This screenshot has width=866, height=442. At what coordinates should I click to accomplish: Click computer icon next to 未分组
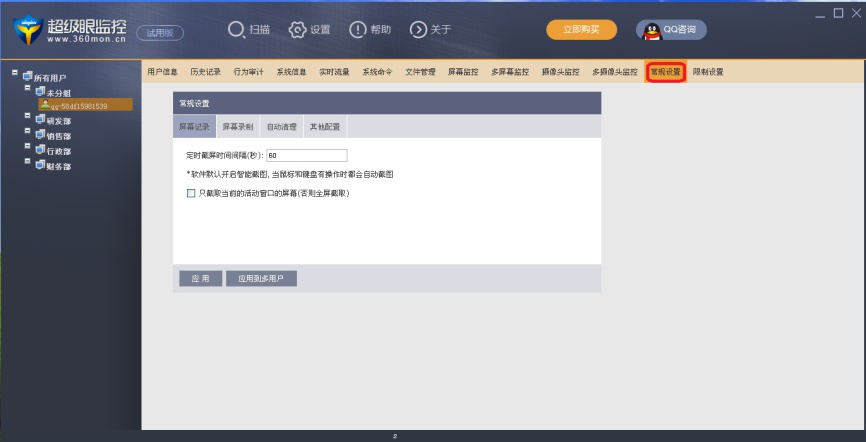[x=40, y=92]
